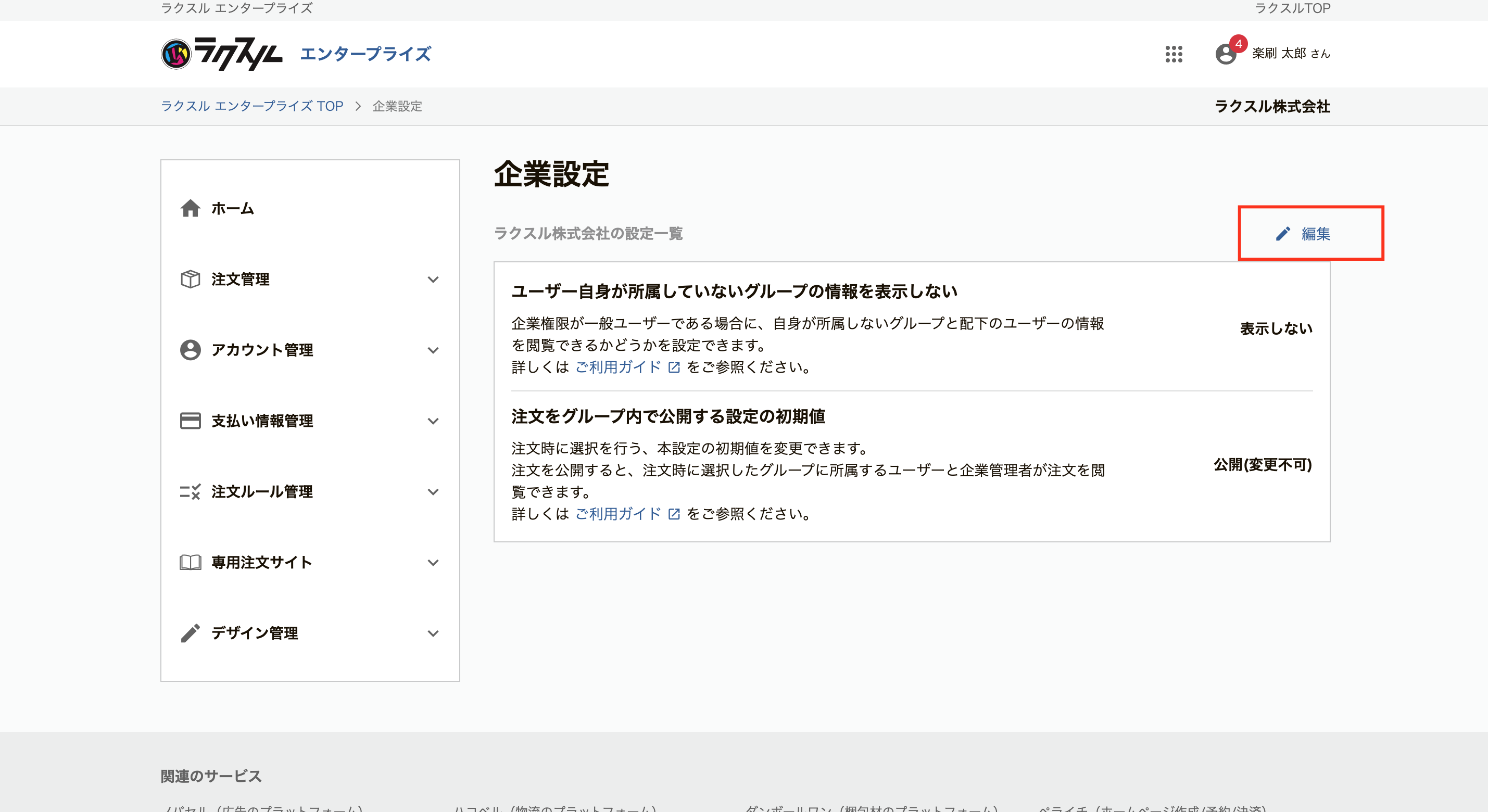
Task: Select 注文ルール管理 sidebar menu label
Action: tap(262, 491)
